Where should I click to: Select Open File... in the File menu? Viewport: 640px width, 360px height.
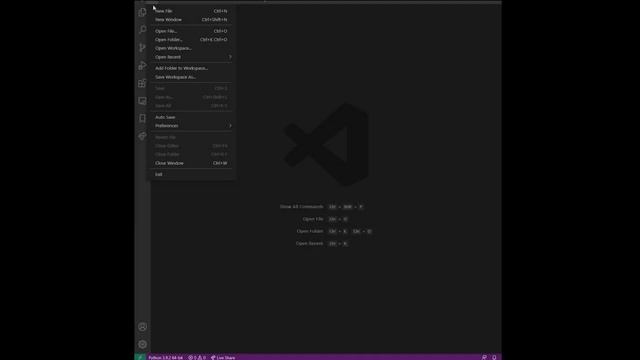click(191, 31)
